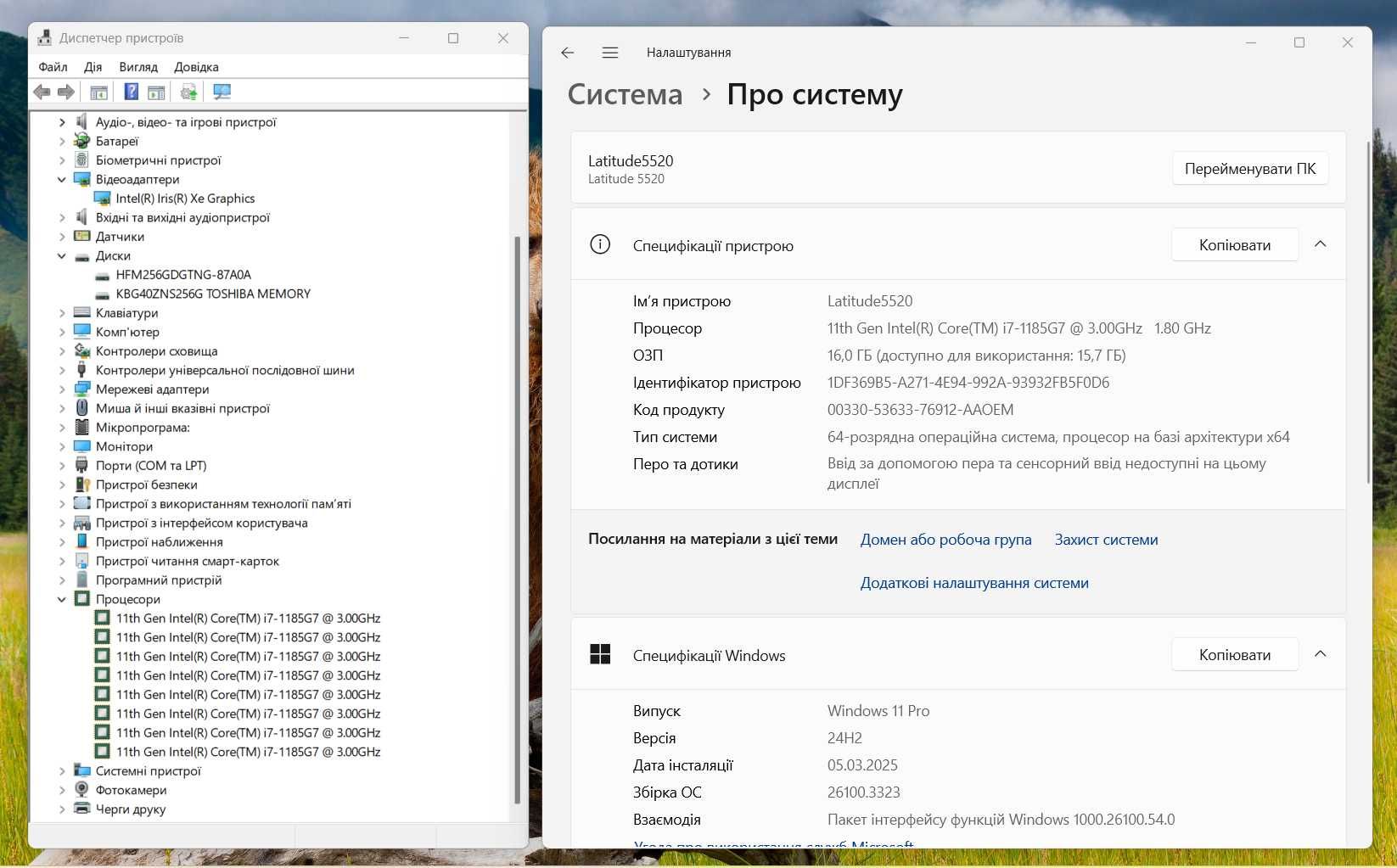Click the product code 00330-53633-76912-AAOEM
Viewport: 1397px width, 868px height.
tap(920, 410)
